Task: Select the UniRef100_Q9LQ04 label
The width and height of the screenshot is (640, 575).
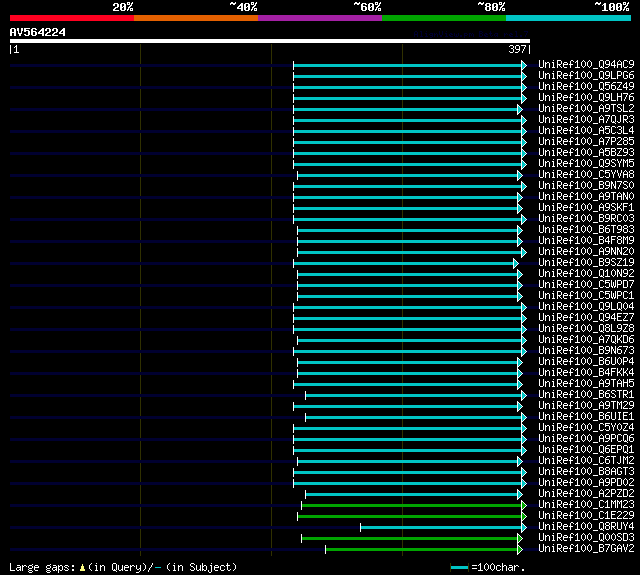Action: tap(586, 307)
